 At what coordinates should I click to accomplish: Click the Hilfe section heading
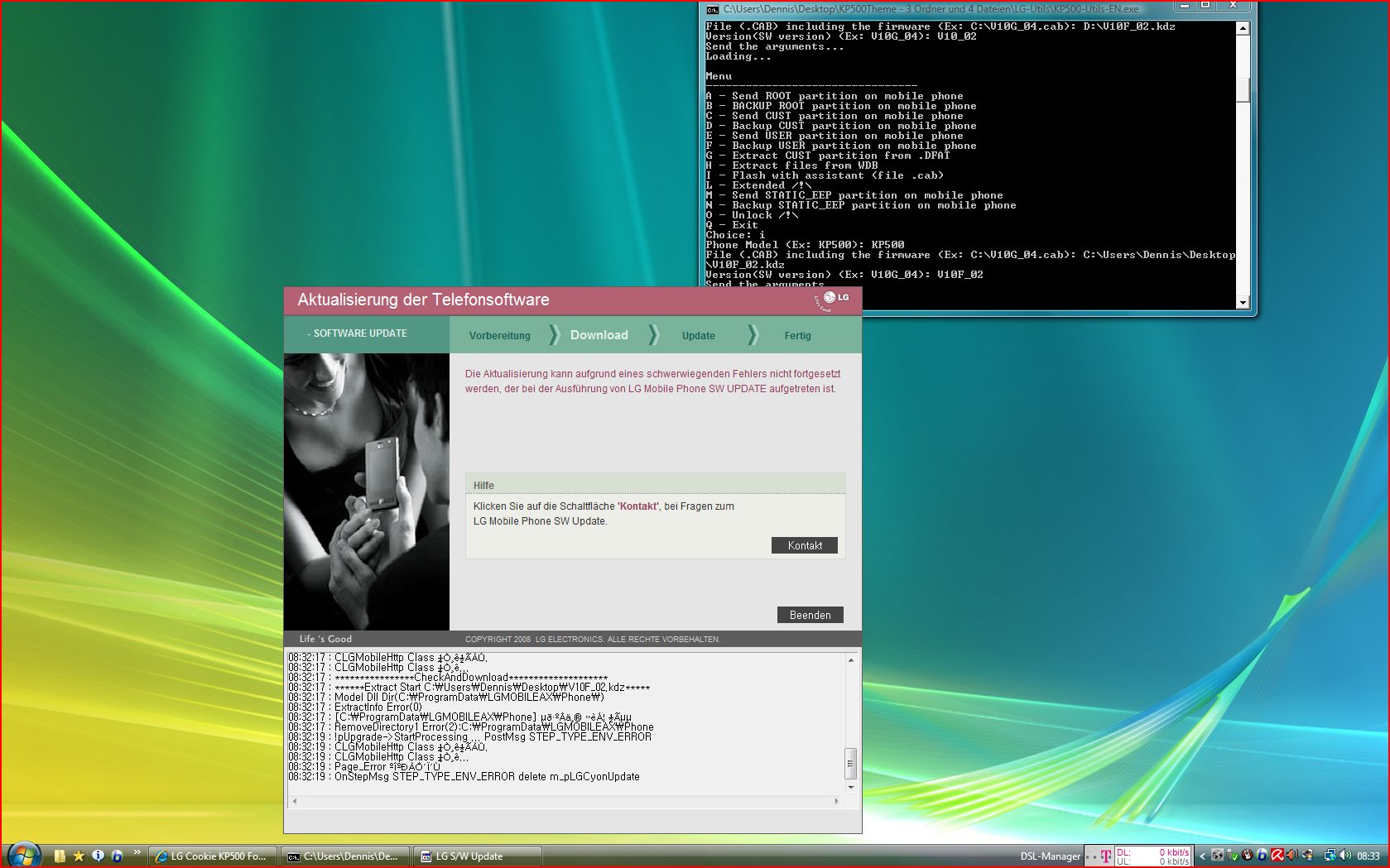(483, 486)
